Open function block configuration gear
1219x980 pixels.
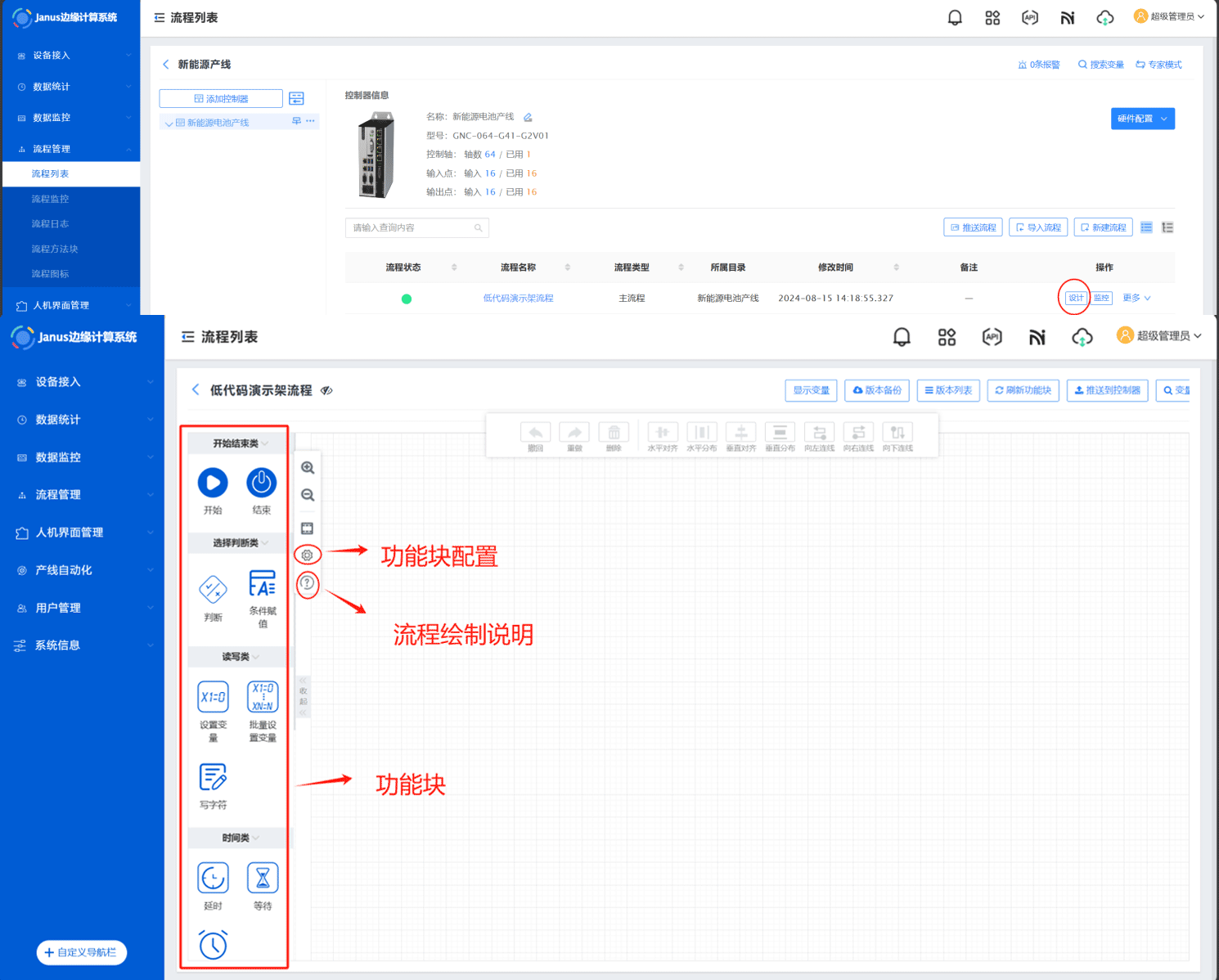(x=308, y=555)
